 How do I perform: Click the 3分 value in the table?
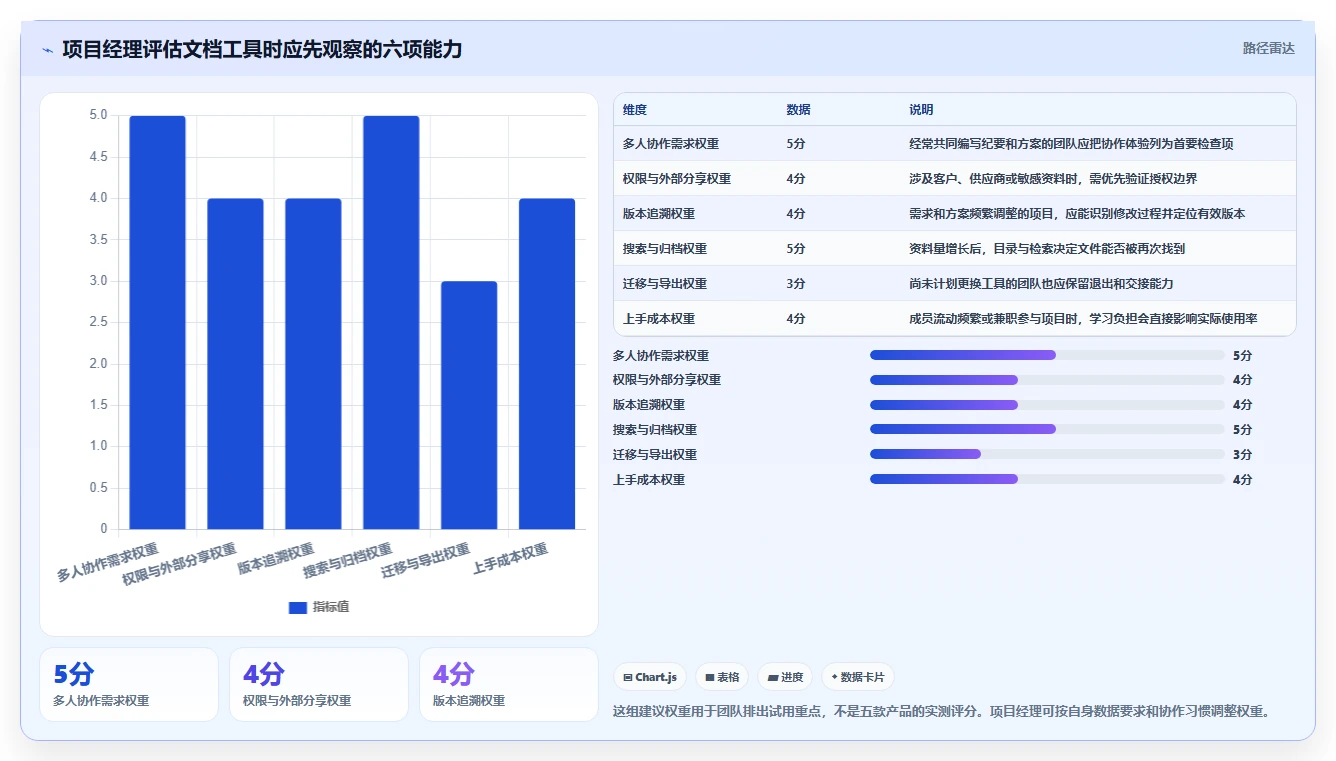coord(796,284)
